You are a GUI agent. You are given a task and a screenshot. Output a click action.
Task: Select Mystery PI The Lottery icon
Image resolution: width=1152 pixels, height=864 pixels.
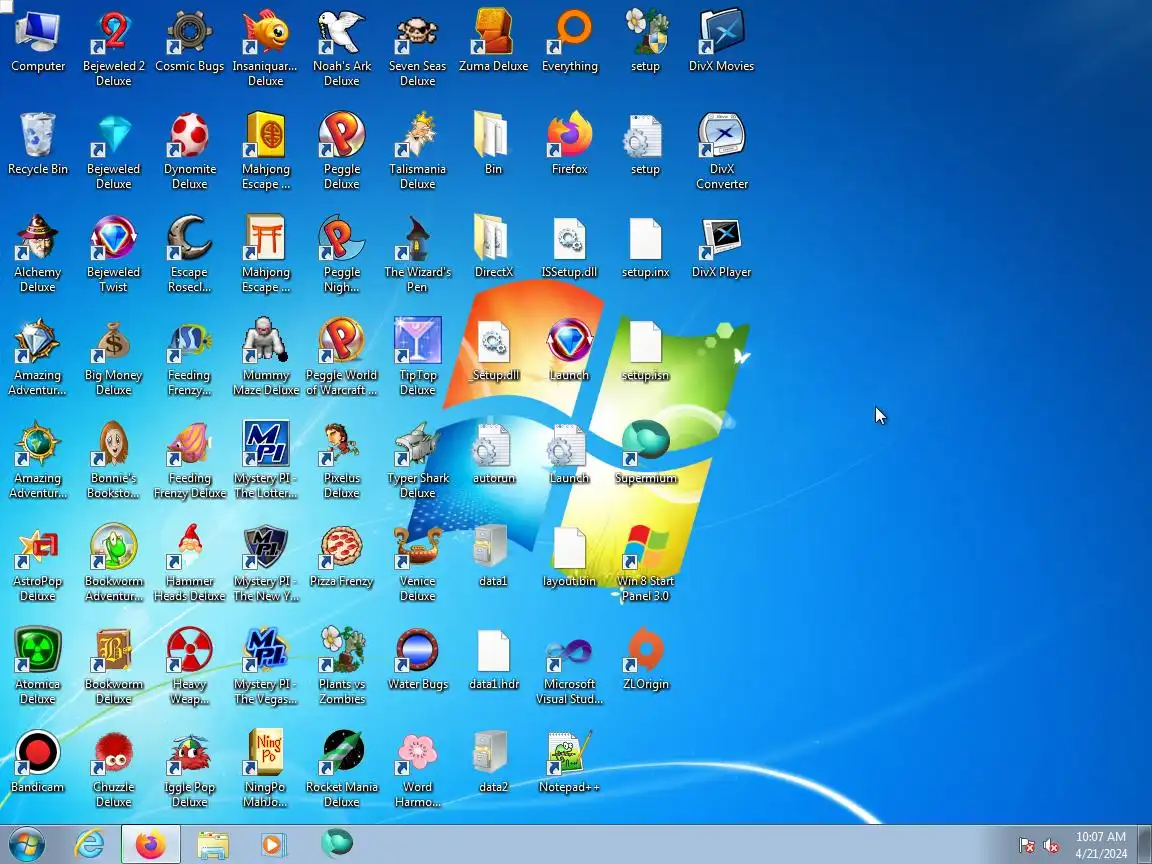[265, 444]
